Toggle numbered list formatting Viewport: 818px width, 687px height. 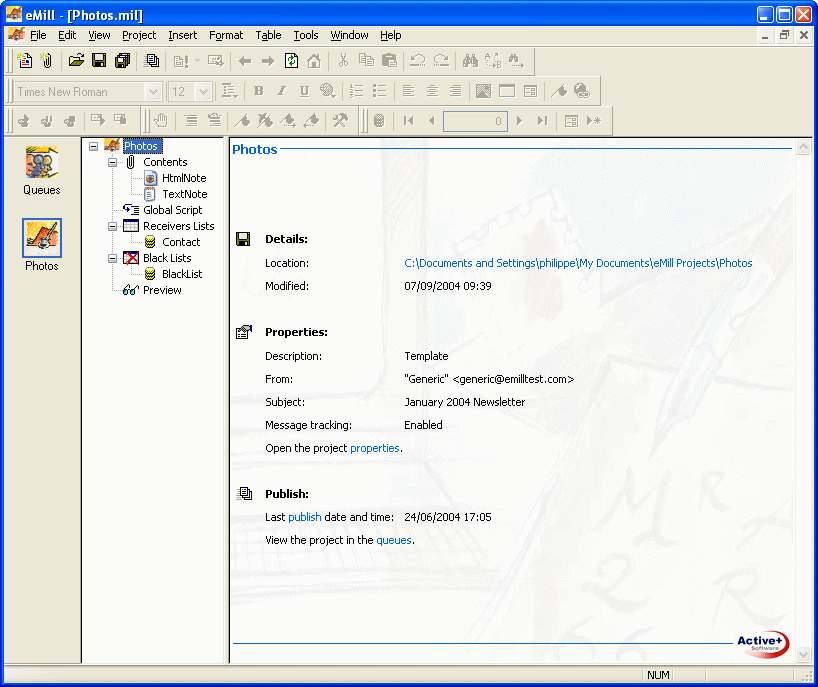[x=356, y=91]
